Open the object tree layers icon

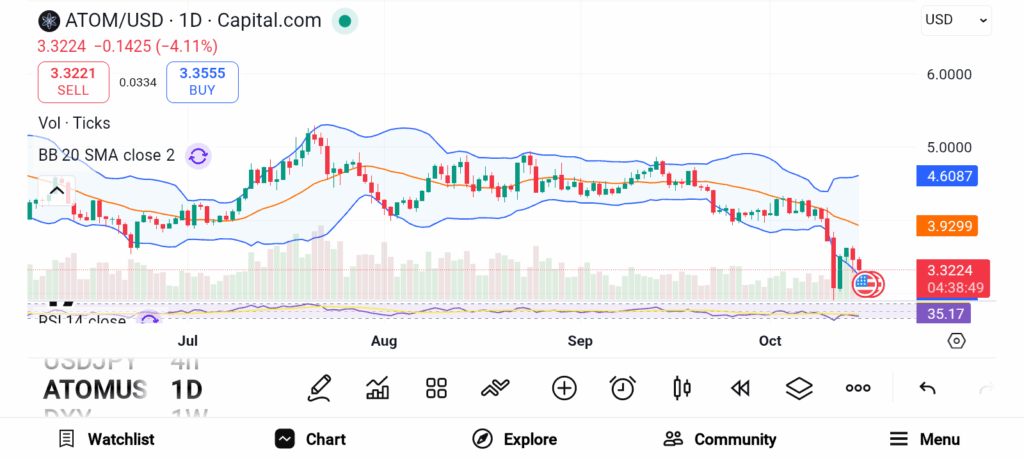coord(799,388)
